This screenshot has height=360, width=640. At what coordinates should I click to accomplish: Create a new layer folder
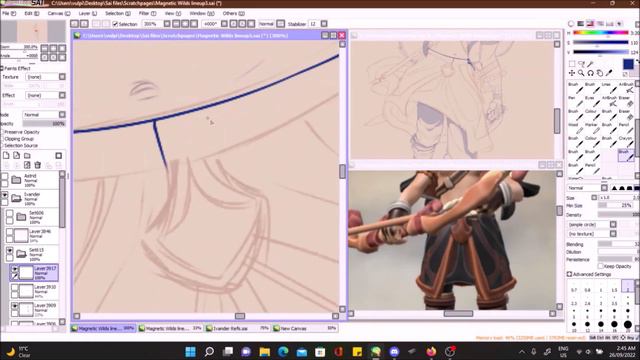pyautogui.click(x=27, y=156)
